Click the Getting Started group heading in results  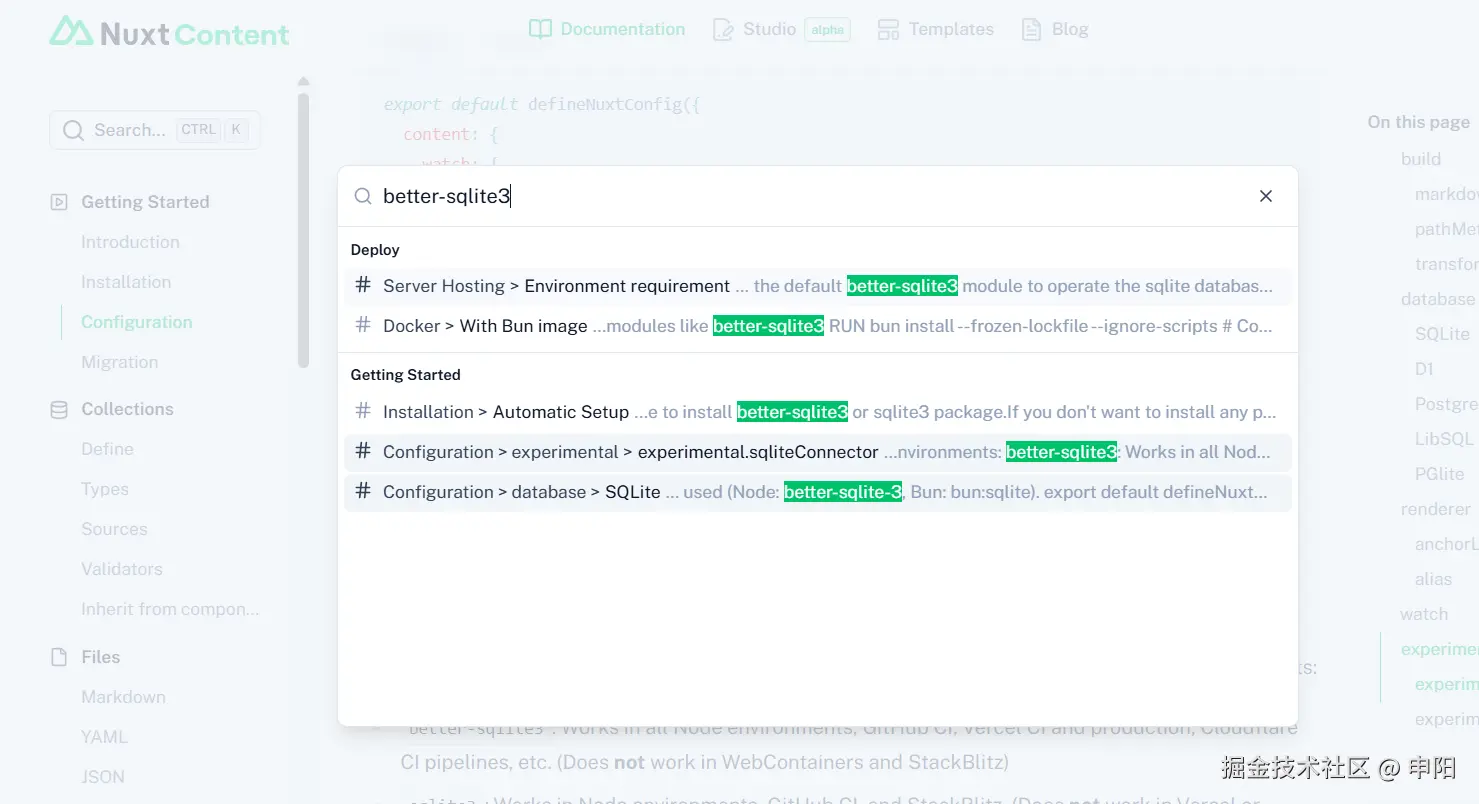point(405,375)
